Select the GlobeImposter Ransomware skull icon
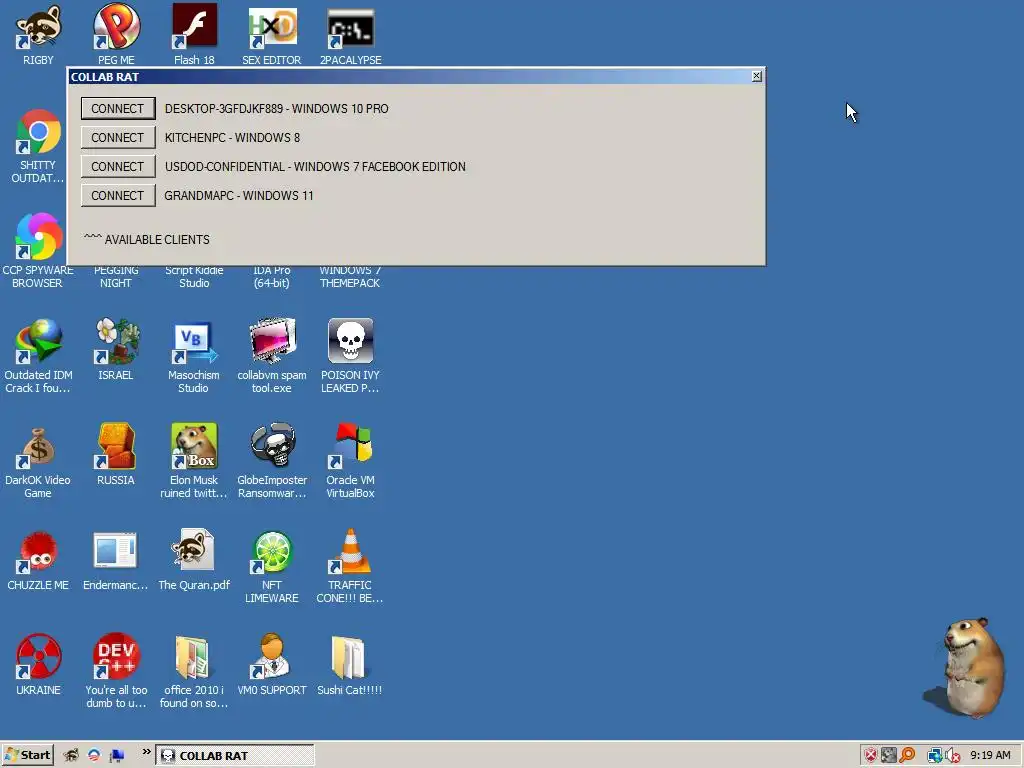The image size is (1024, 768). 272,447
